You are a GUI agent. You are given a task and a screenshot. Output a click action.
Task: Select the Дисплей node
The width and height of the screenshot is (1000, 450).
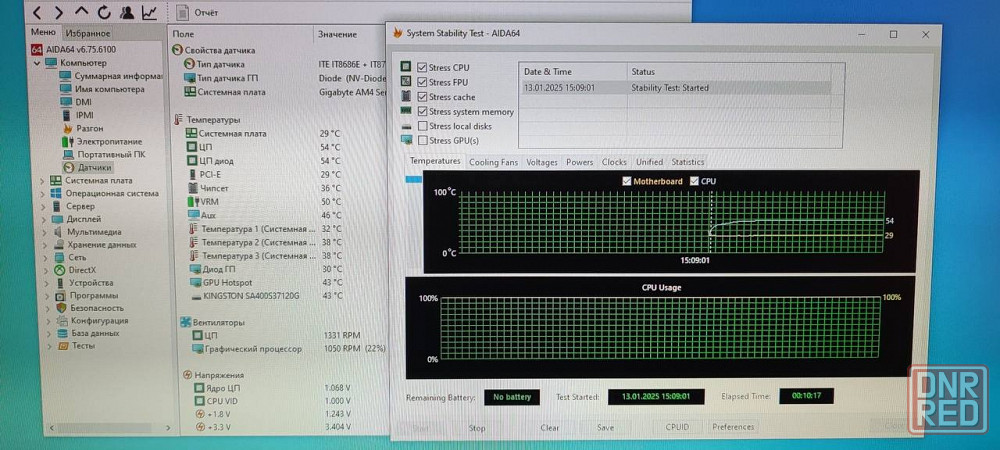(84, 219)
